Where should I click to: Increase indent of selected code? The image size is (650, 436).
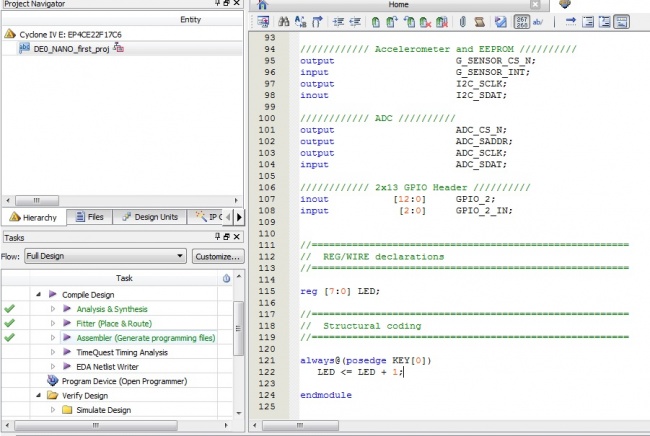339,22
